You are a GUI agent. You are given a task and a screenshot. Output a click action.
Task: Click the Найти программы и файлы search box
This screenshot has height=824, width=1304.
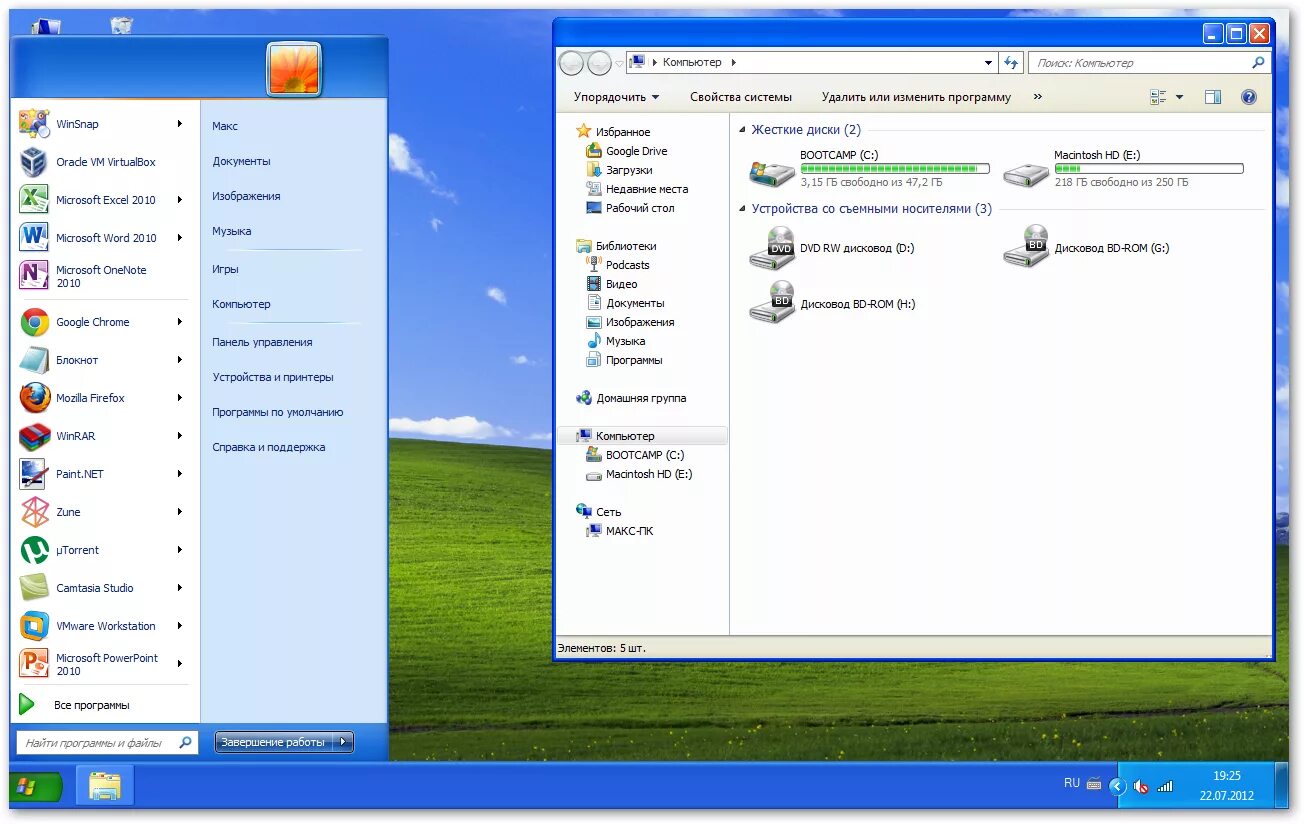(x=107, y=743)
